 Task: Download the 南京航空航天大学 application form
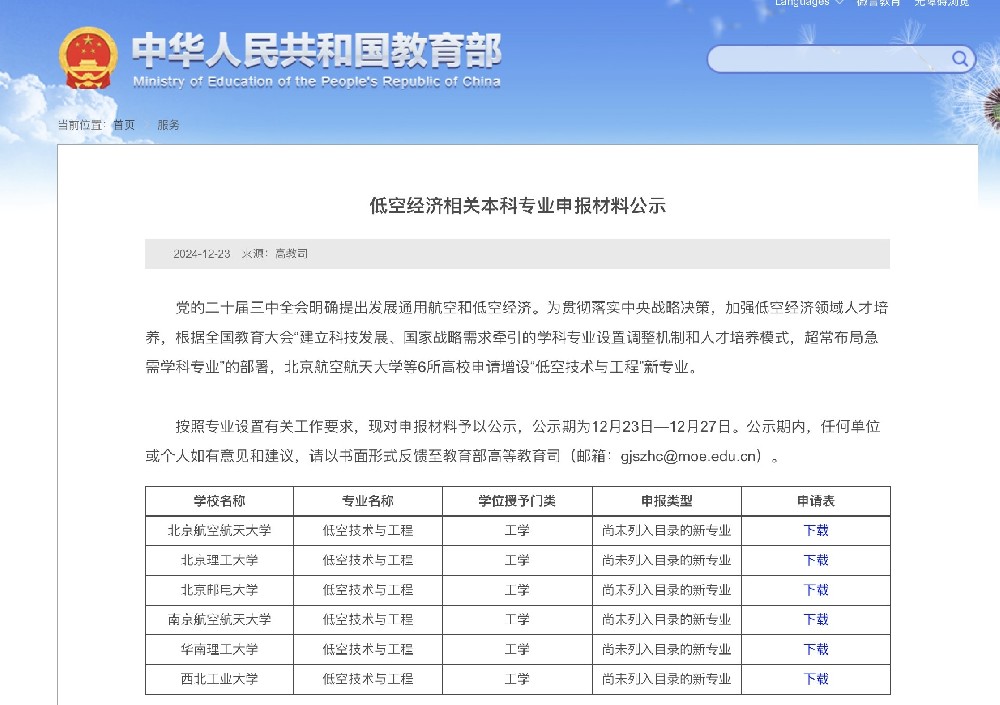tap(816, 620)
